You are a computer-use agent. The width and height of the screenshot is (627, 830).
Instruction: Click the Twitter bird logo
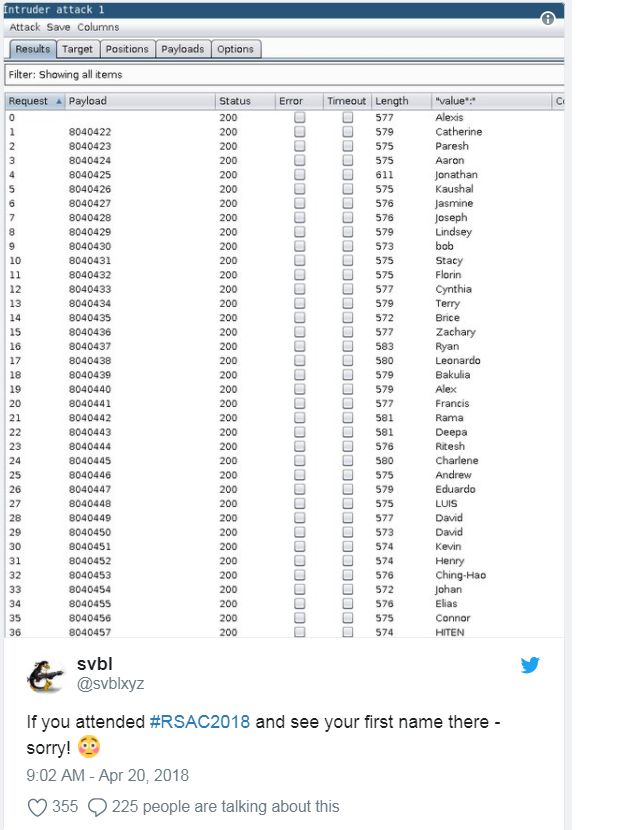[530, 665]
